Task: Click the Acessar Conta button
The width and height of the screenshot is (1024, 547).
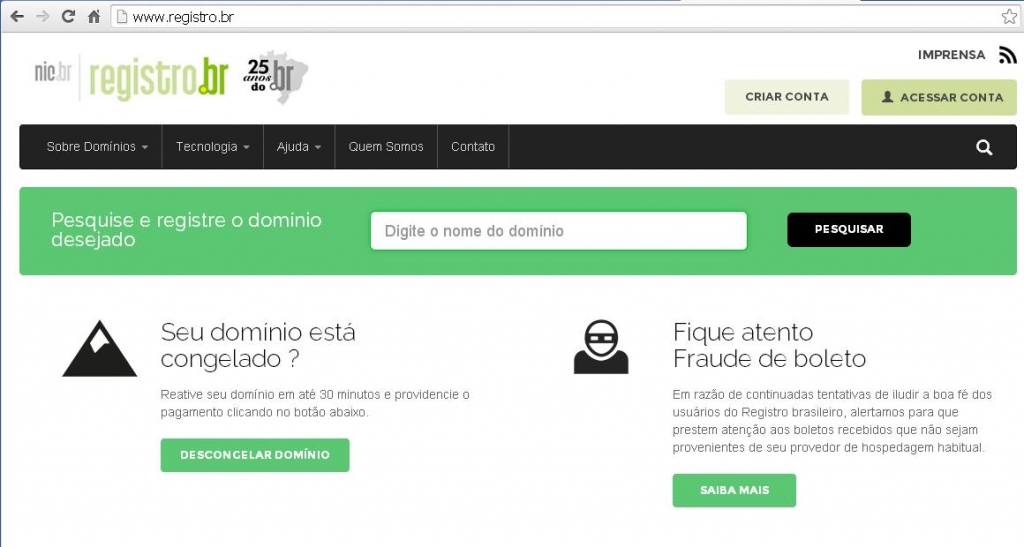Action: [939, 97]
